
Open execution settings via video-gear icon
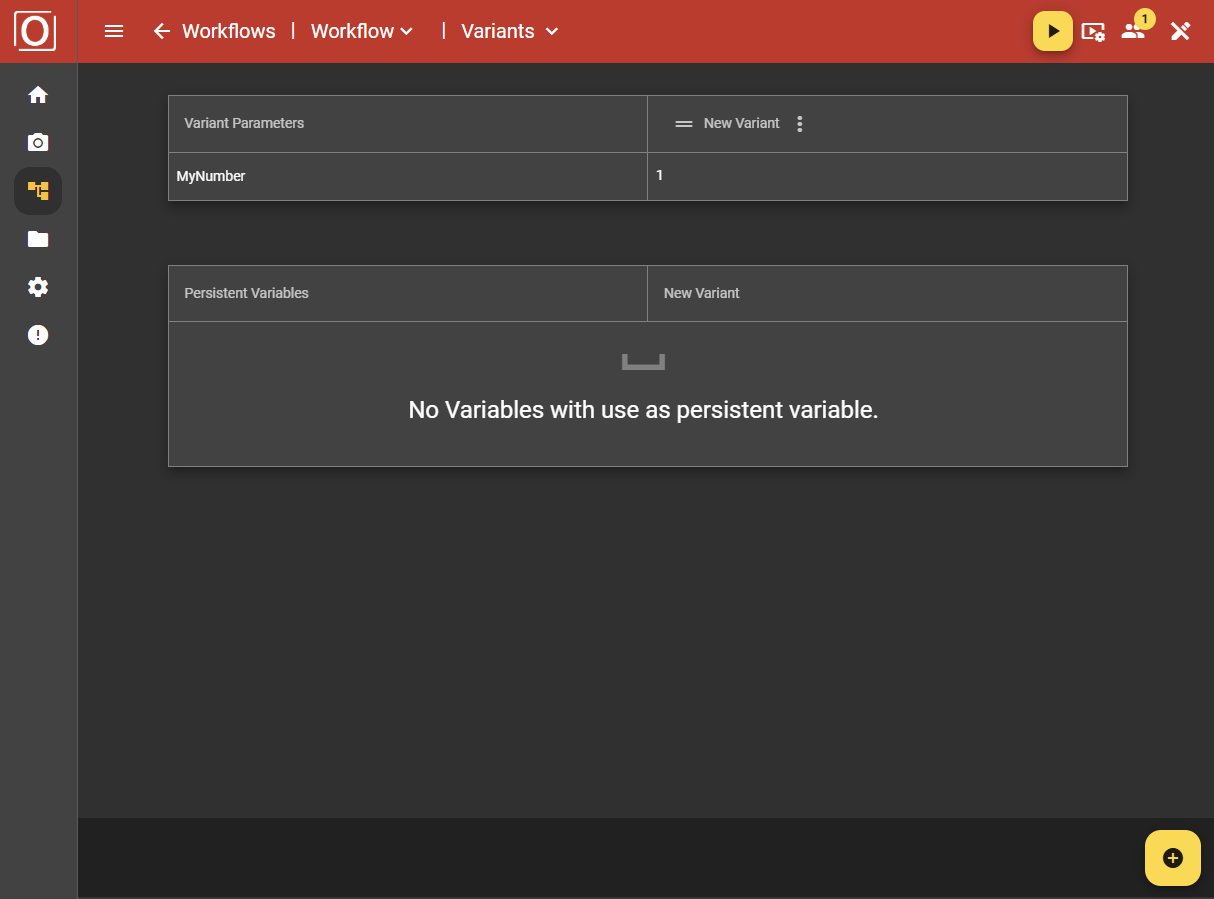coord(1094,32)
